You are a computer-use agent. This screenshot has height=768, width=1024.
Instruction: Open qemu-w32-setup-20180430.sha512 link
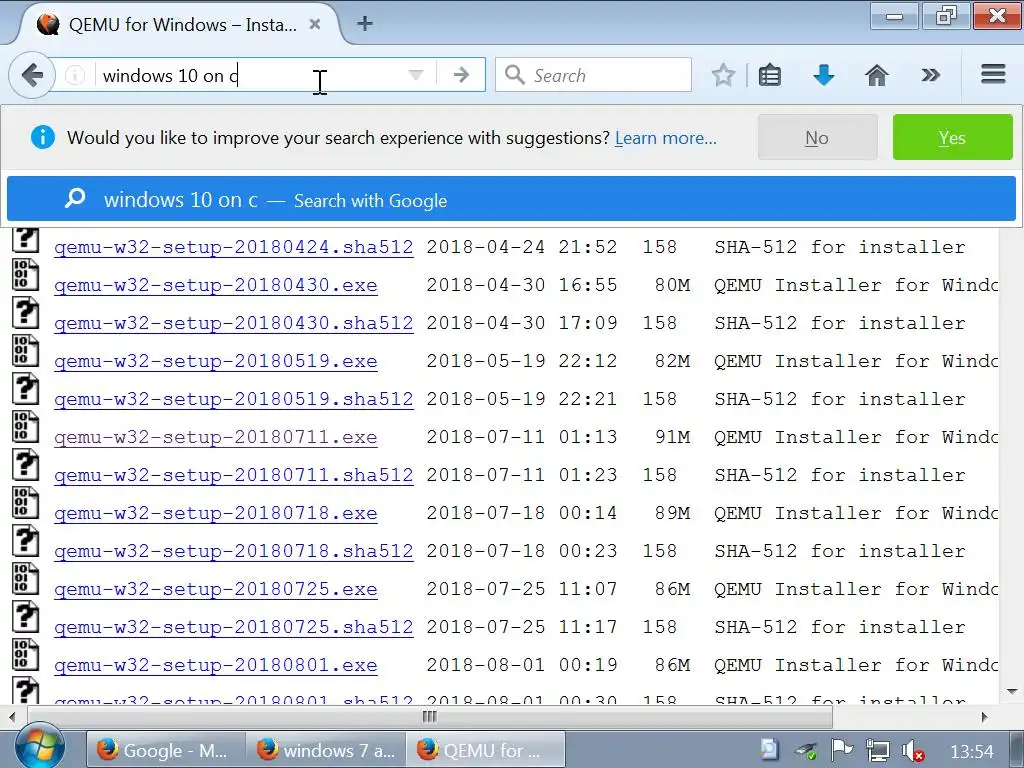[234, 323]
